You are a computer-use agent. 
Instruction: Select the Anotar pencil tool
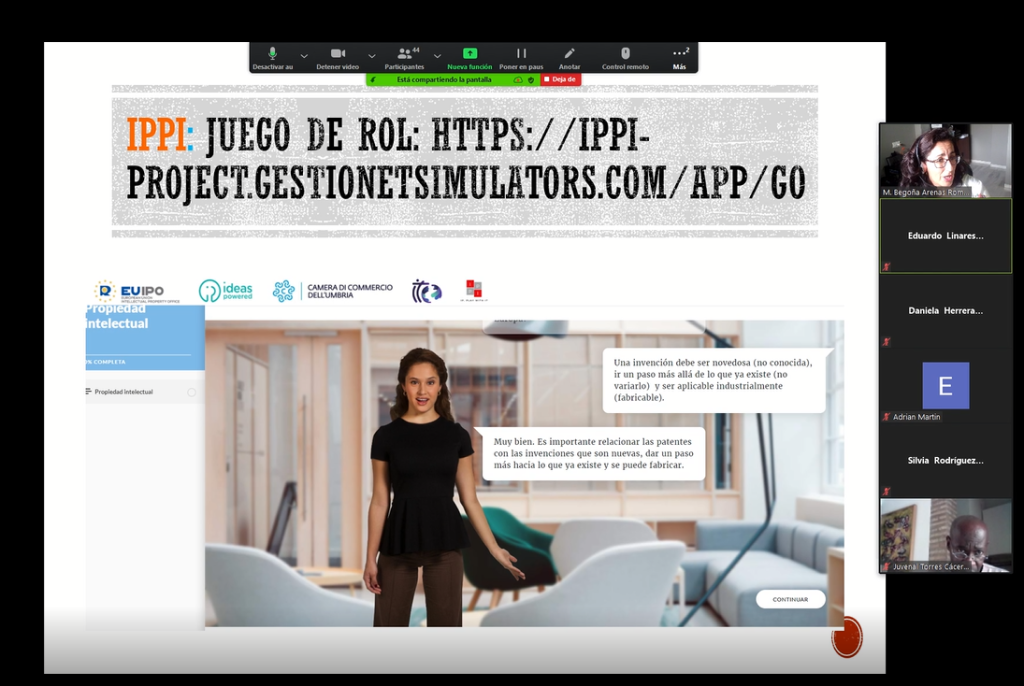point(569,54)
